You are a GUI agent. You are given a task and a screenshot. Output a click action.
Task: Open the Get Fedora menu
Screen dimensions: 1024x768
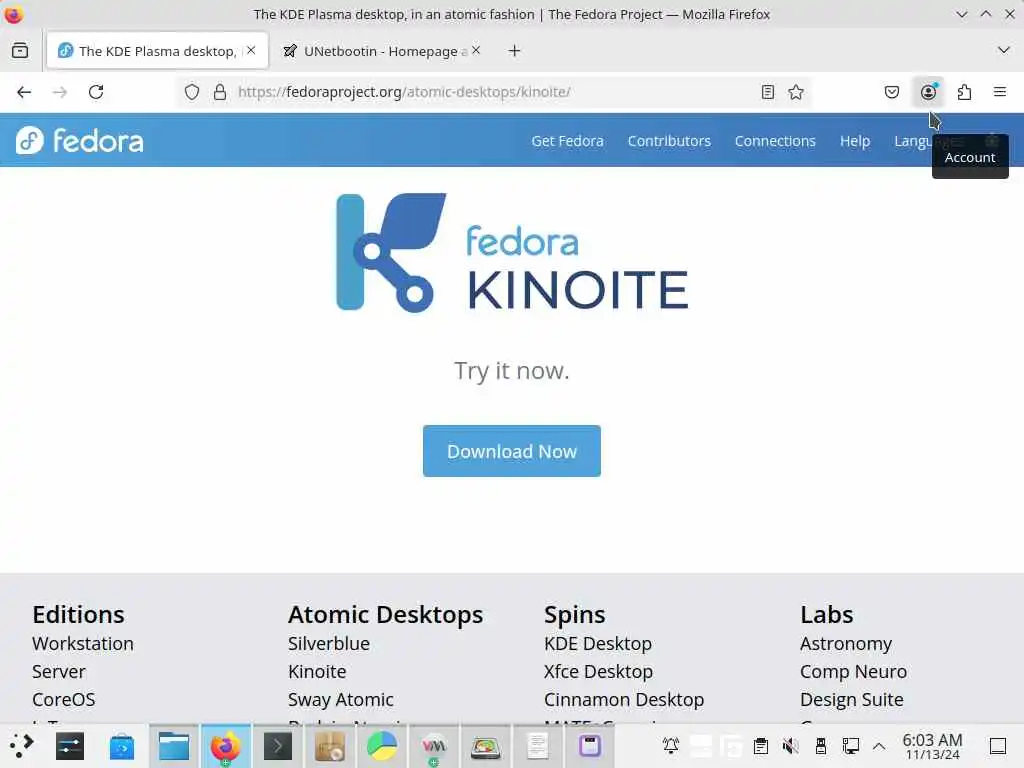pyautogui.click(x=567, y=141)
